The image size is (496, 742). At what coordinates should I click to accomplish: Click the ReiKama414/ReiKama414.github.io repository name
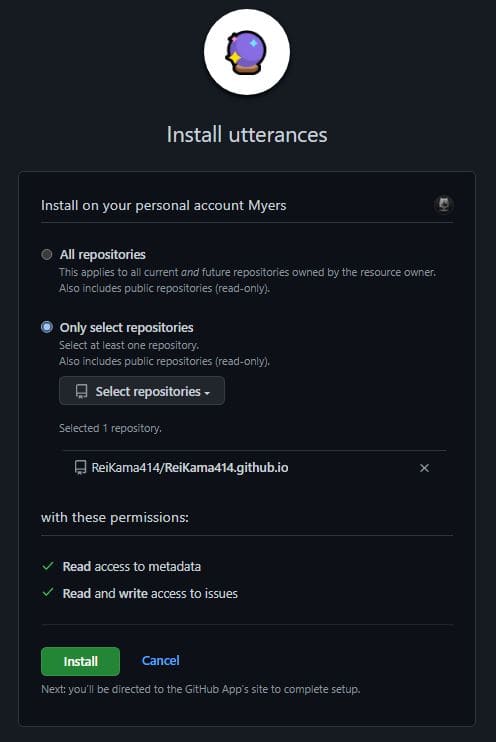pyautogui.click(x=190, y=468)
